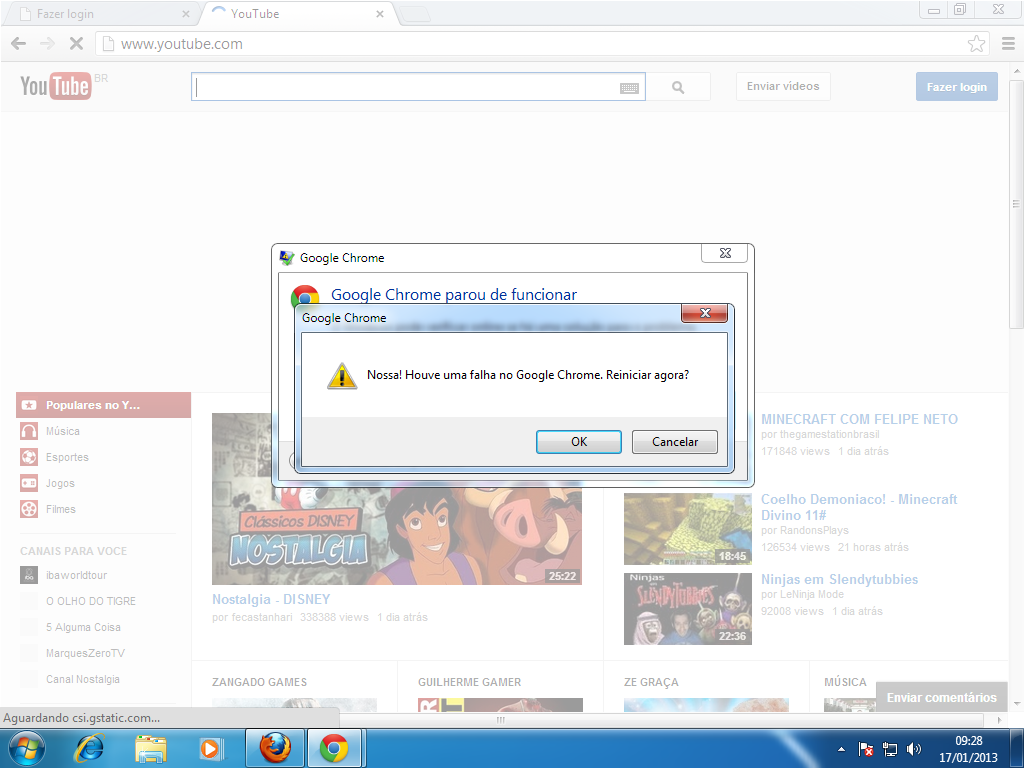Open the Action Center flag icon
Viewport: 1024px width, 768px height.
click(x=865, y=749)
